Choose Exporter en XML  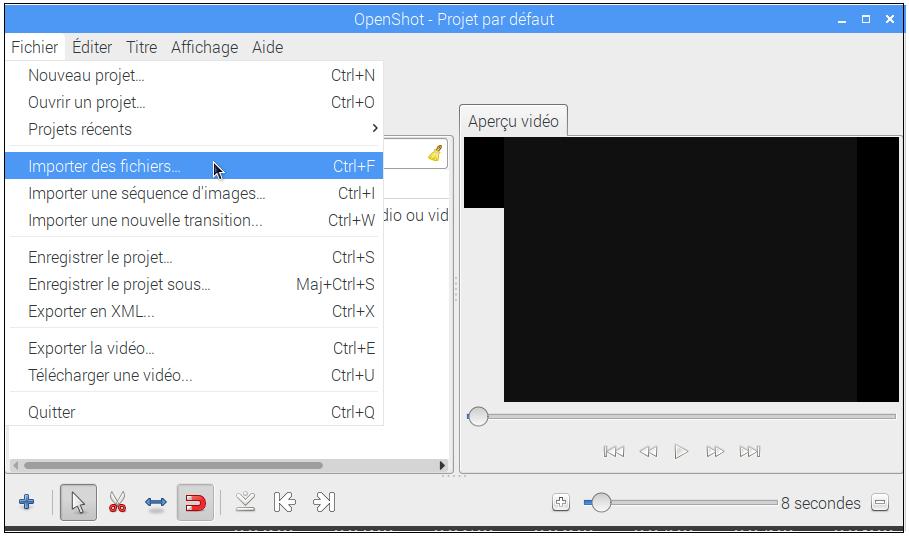194,311
